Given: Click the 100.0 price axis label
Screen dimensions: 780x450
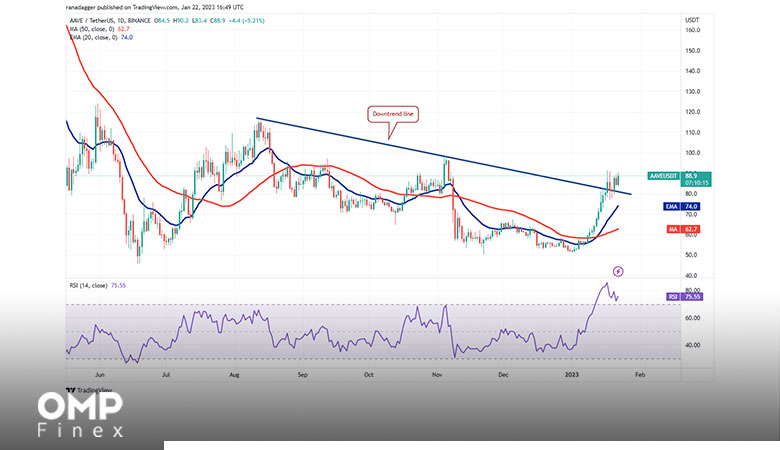Looking at the screenshot, I should point(692,153).
